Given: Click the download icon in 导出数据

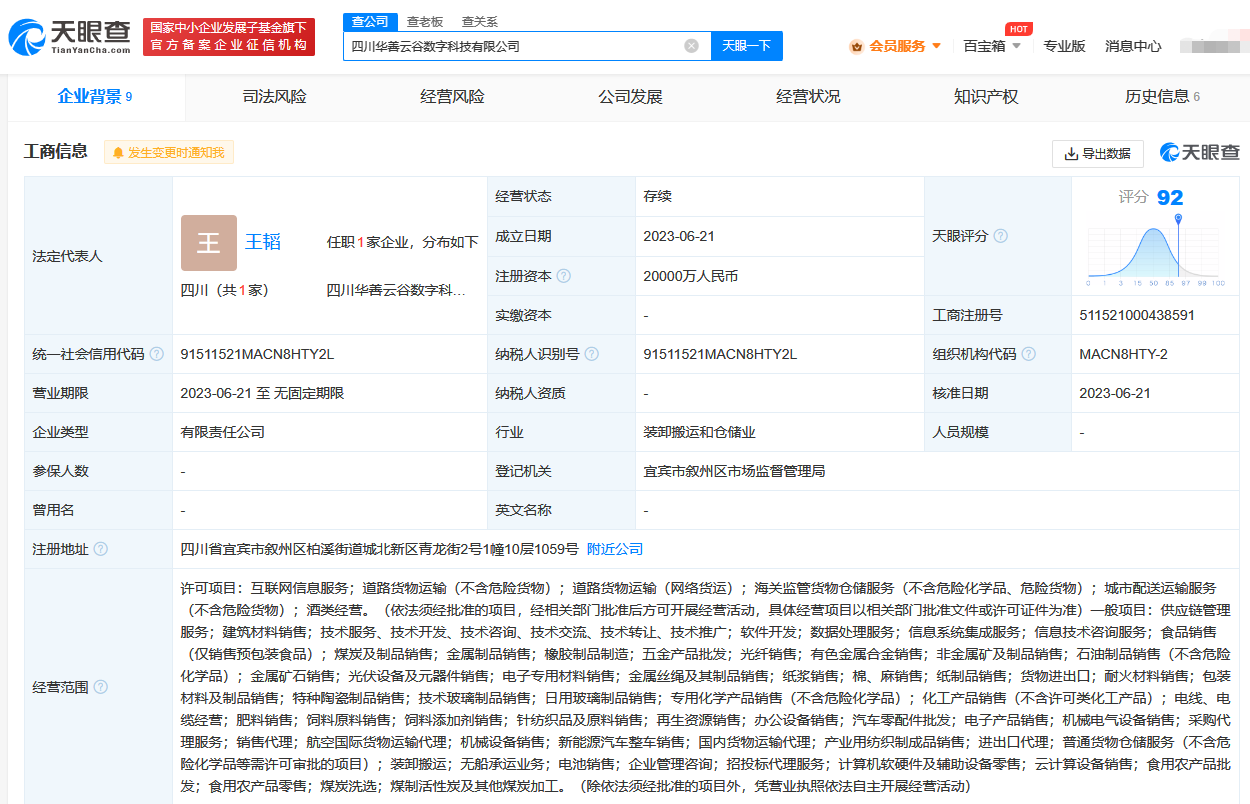Looking at the screenshot, I should coord(1071,154).
